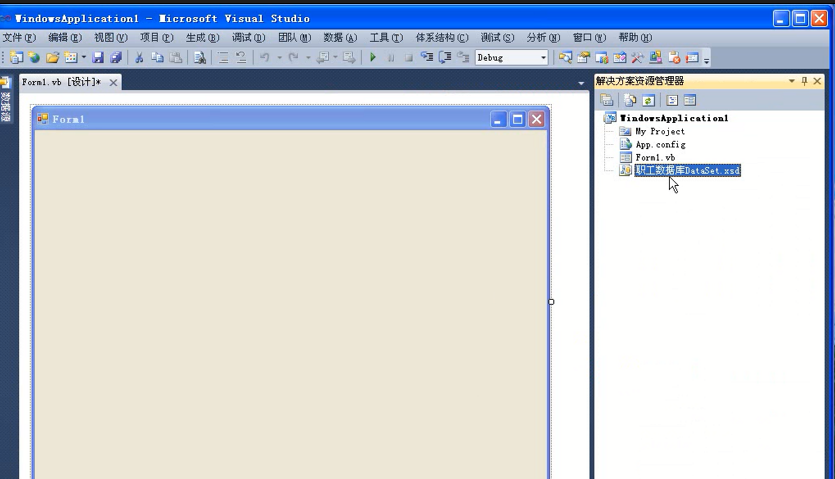
Task: Open the 团队(M) menu
Action: point(294,38)
